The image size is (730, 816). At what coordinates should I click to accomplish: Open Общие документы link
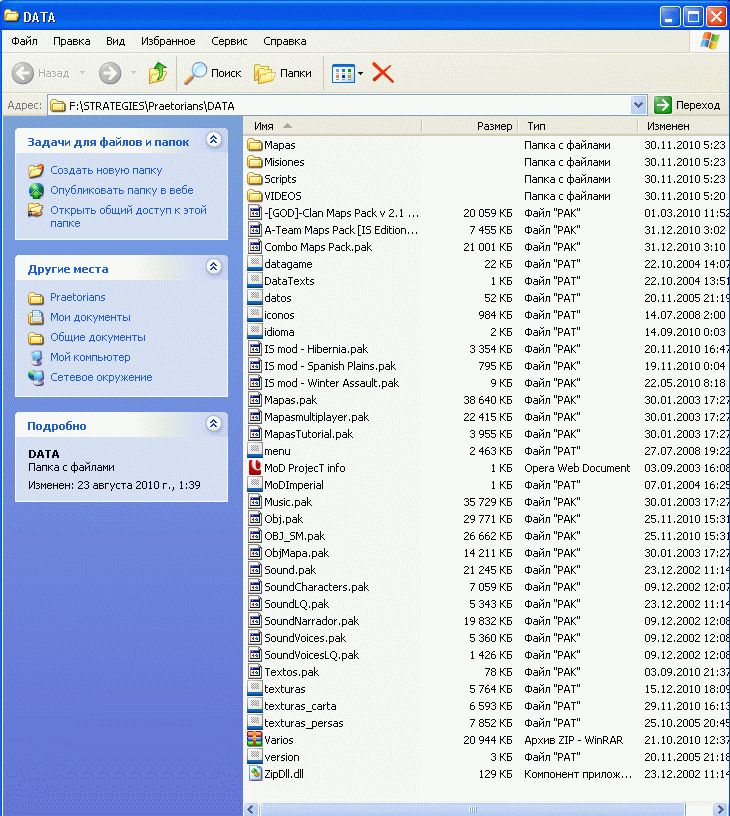[x=98, y=337]
